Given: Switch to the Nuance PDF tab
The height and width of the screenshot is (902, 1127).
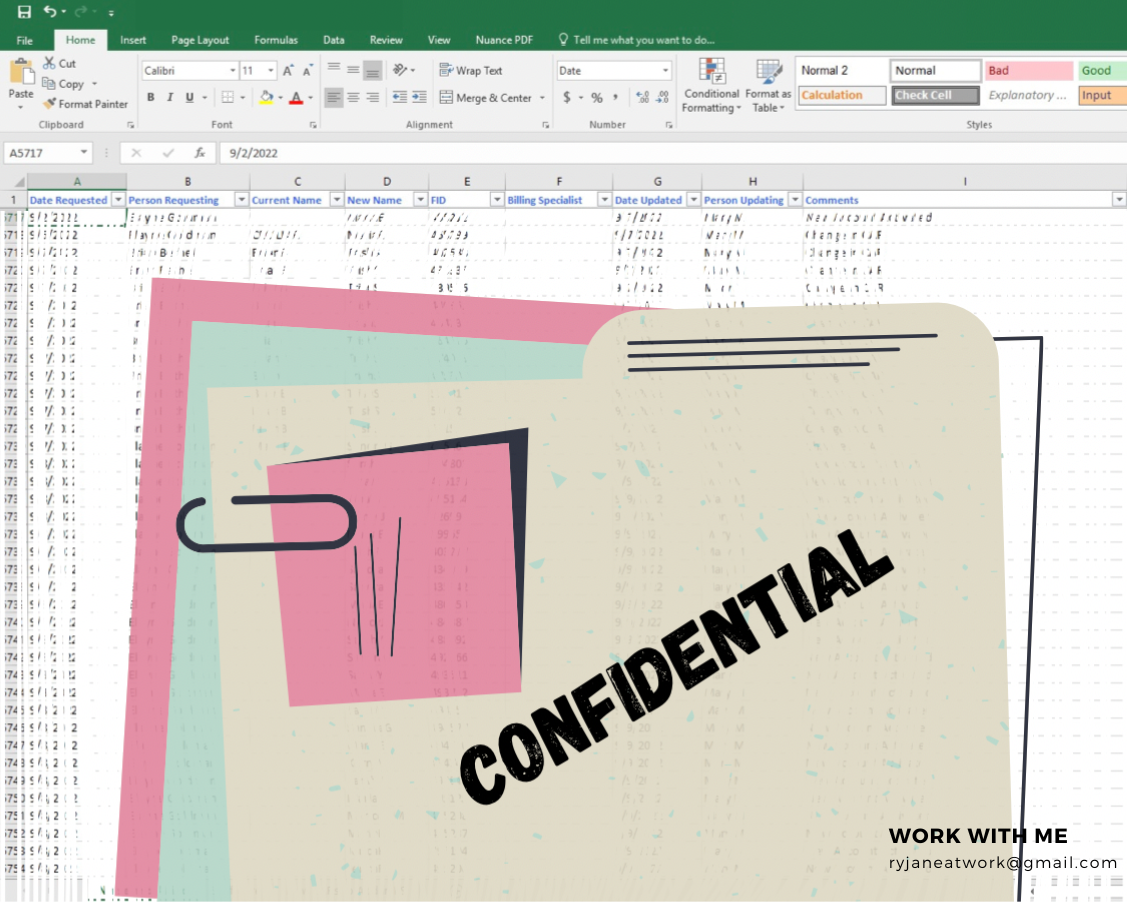Looking at the screenshot, I should pos(504,40).
